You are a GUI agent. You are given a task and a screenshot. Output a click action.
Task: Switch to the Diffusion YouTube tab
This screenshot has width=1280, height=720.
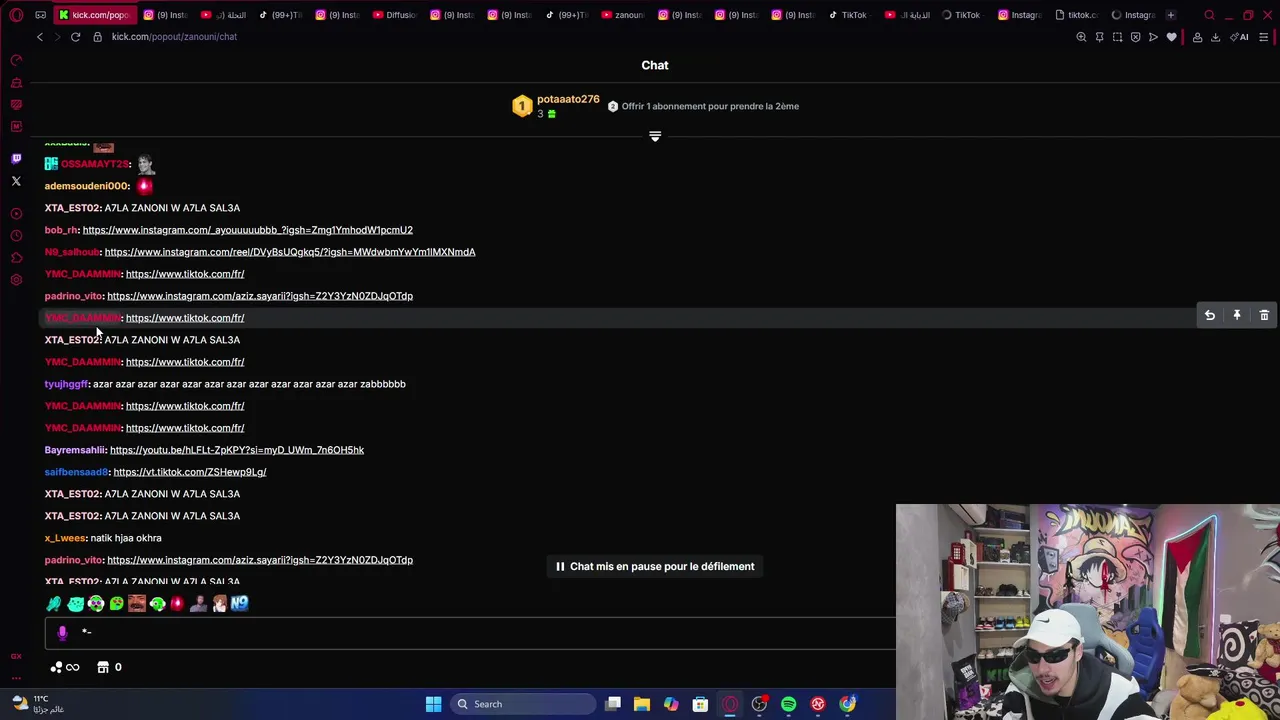[x=394, y=15]
